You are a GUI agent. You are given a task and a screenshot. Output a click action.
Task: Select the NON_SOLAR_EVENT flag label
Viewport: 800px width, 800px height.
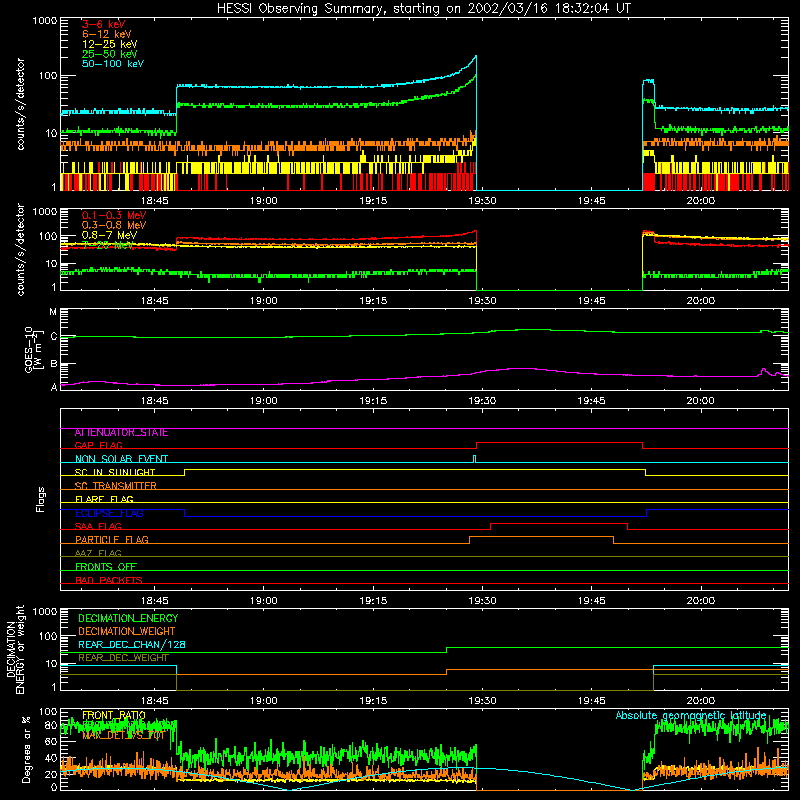click(121, 459)
